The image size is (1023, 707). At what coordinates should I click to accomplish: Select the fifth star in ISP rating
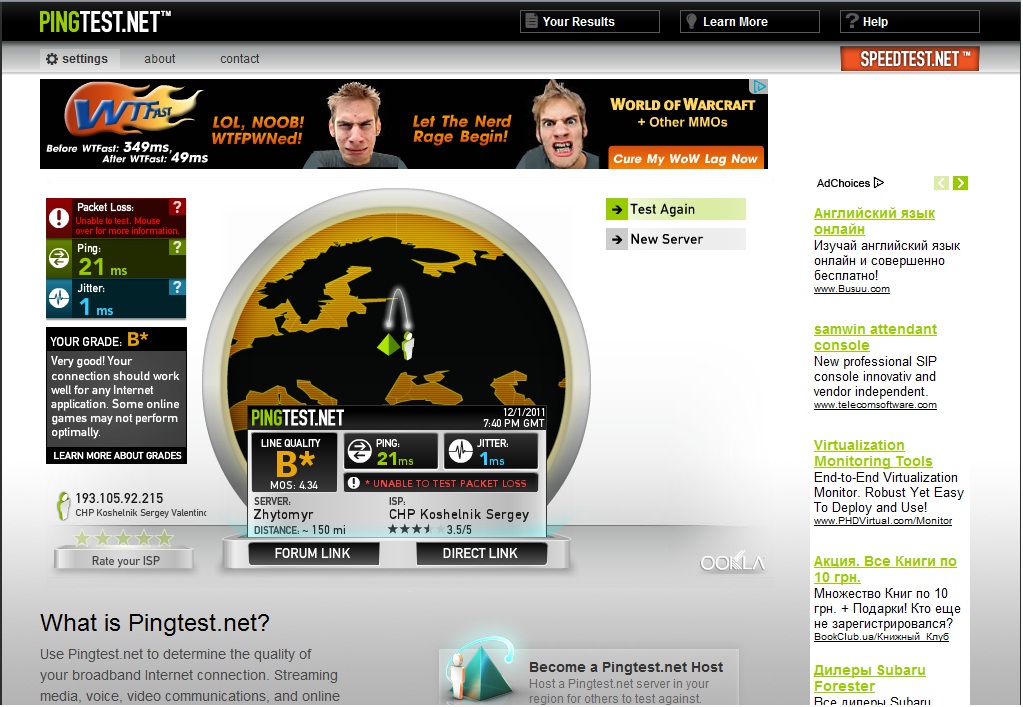[x=164, y=538]
